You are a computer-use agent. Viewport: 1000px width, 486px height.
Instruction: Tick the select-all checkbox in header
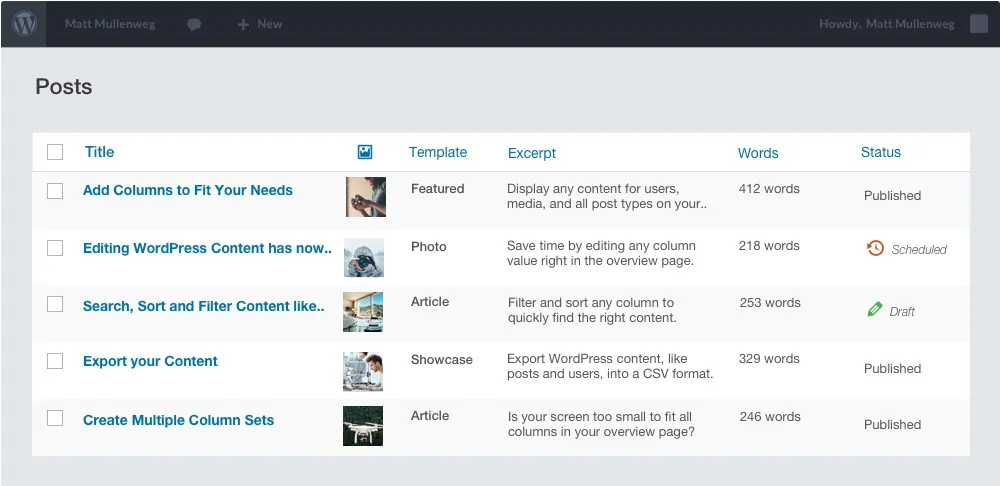click(55, 152)
